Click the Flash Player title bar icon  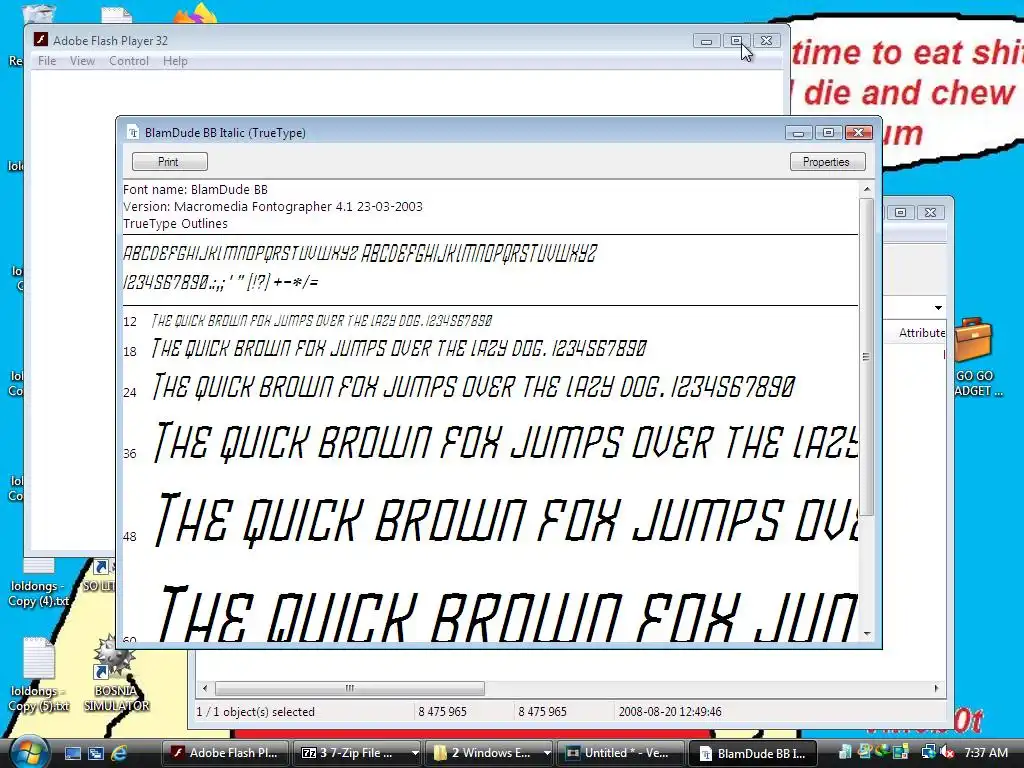[x=40, y=40]
